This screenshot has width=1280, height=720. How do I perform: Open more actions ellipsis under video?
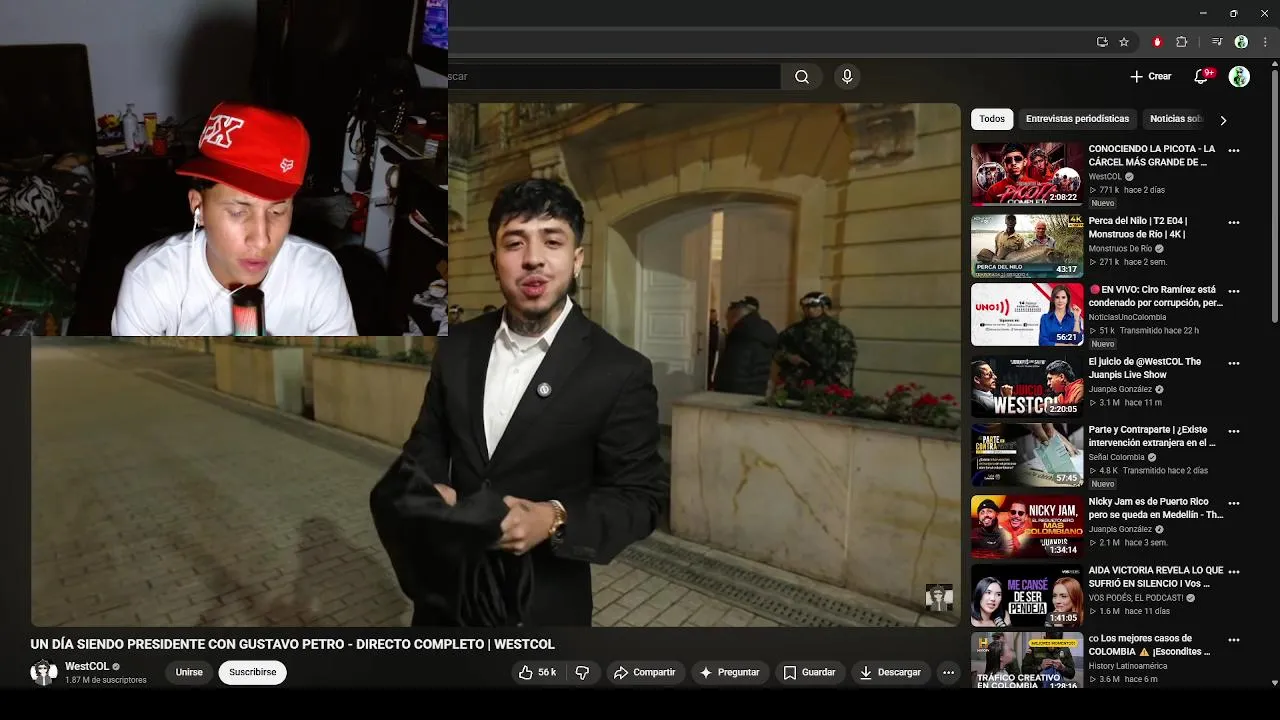(x=948, y=673)
